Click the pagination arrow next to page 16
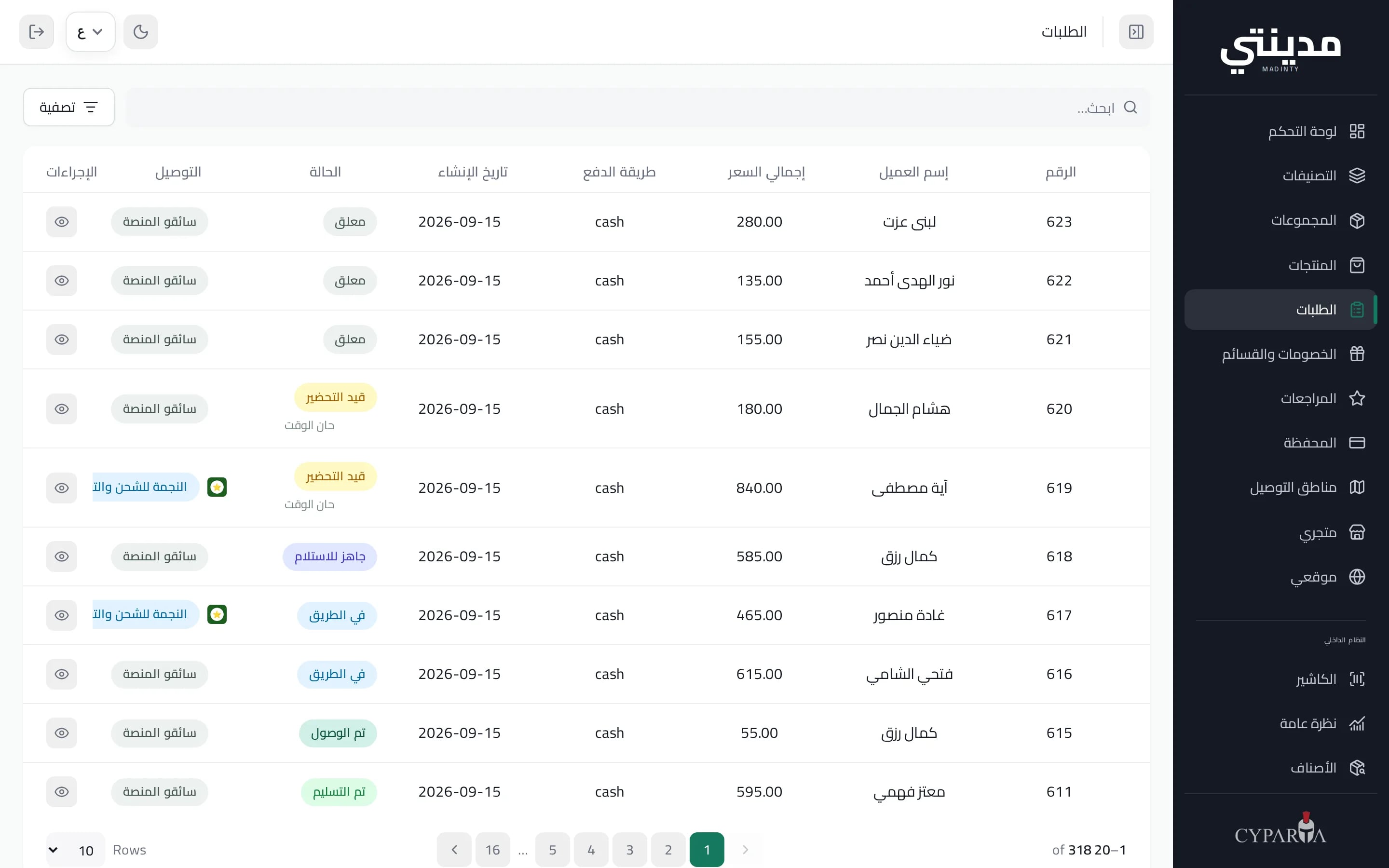The width and height of the screenshot is (1389, 868). coord(454,850)
